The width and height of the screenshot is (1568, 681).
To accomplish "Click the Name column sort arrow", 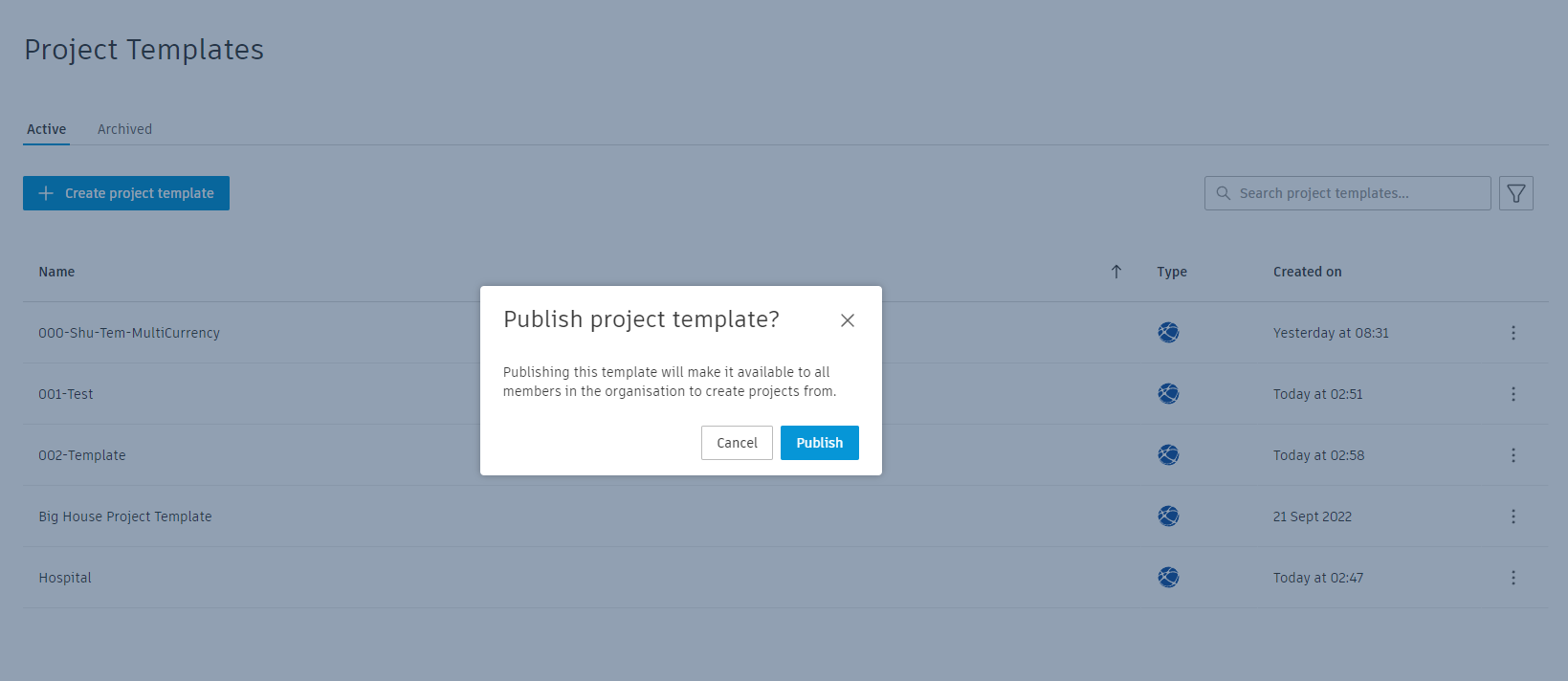I will 1115,272.
